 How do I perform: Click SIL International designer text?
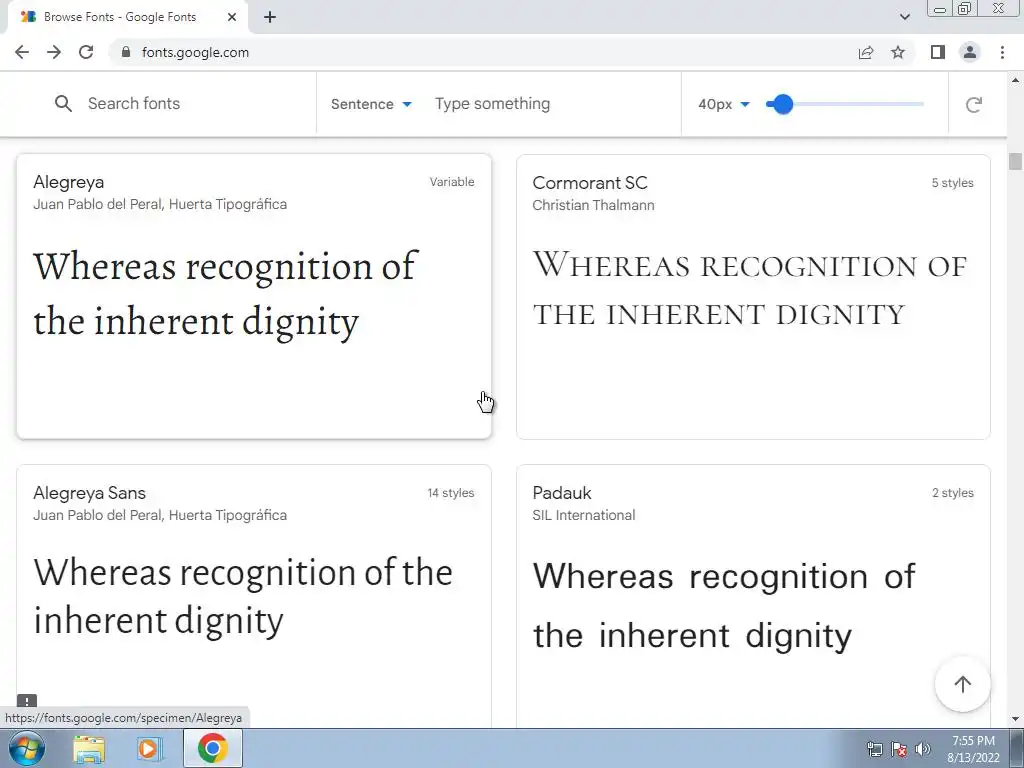pos(584,515)
